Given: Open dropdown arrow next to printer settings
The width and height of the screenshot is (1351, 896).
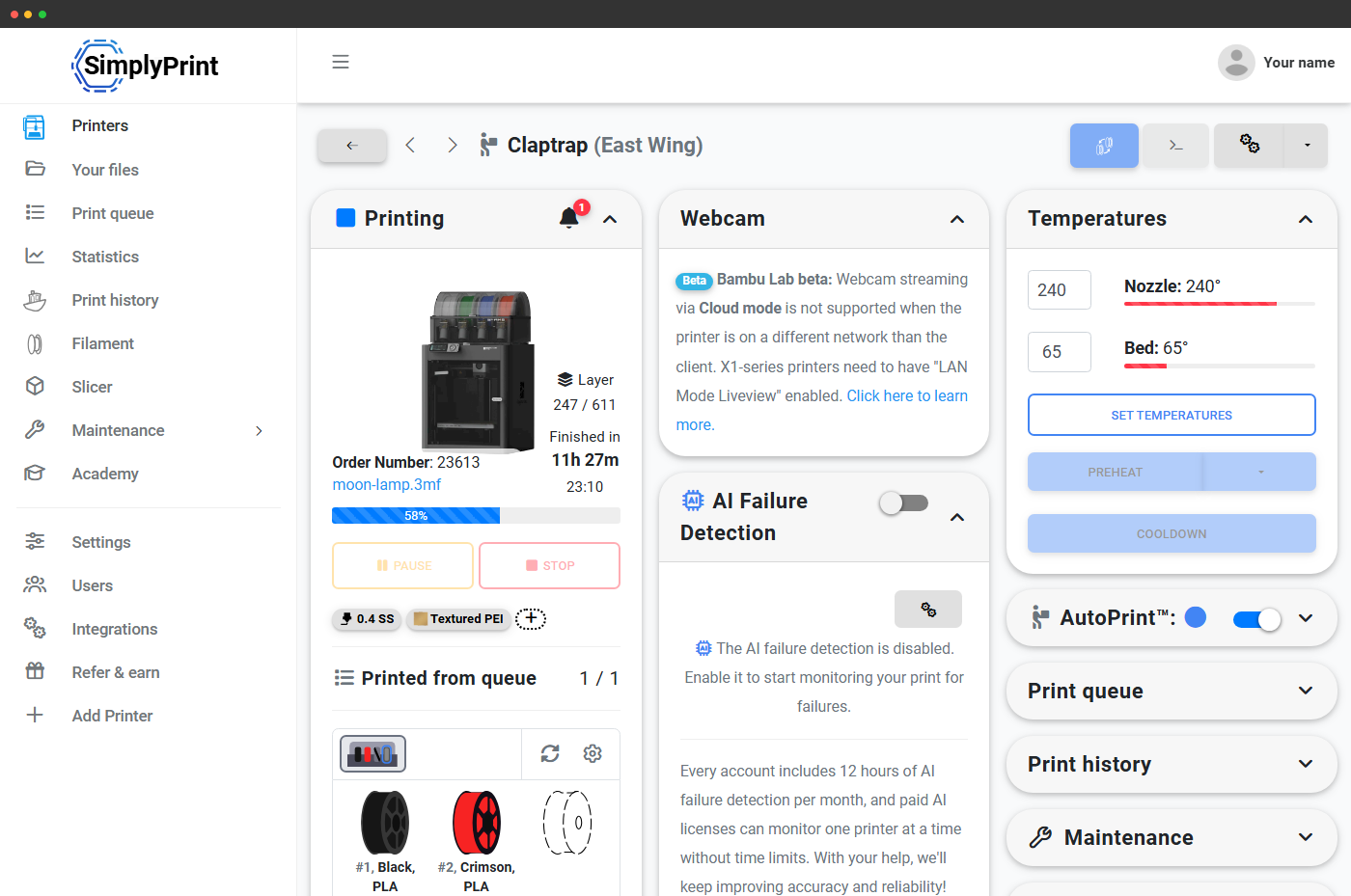Looking at the screenshot, I should (x=1307, y=146).
